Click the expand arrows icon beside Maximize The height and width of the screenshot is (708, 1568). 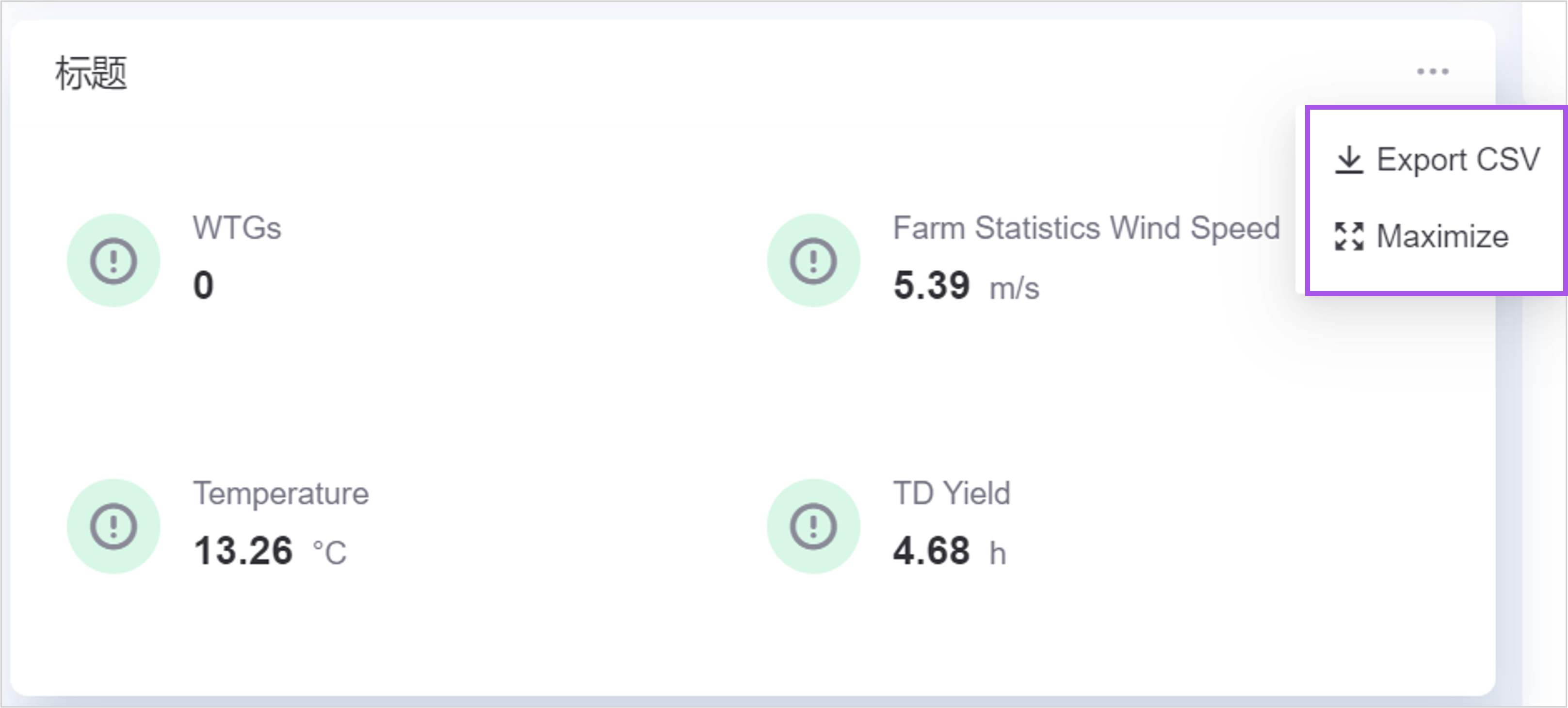coord(1349,236)
